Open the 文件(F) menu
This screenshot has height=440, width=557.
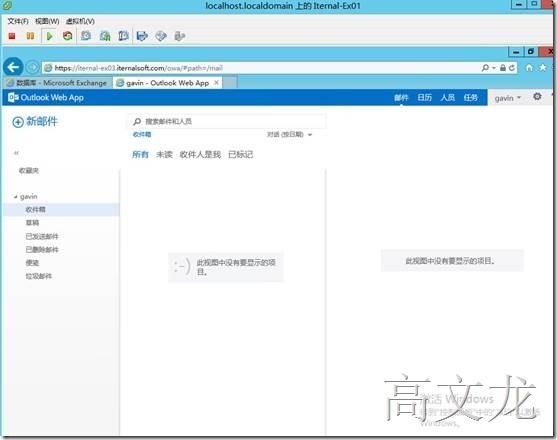pos(18,21)
